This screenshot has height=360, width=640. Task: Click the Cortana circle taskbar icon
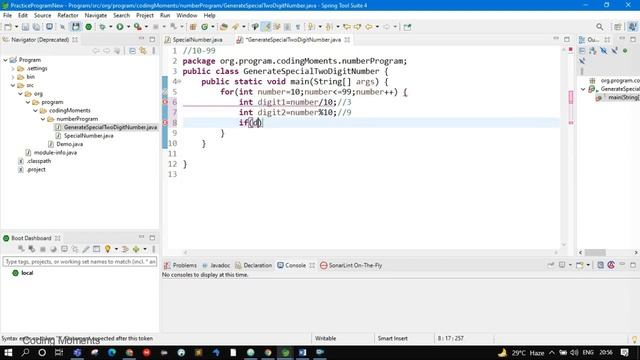[x=42, y=352]
